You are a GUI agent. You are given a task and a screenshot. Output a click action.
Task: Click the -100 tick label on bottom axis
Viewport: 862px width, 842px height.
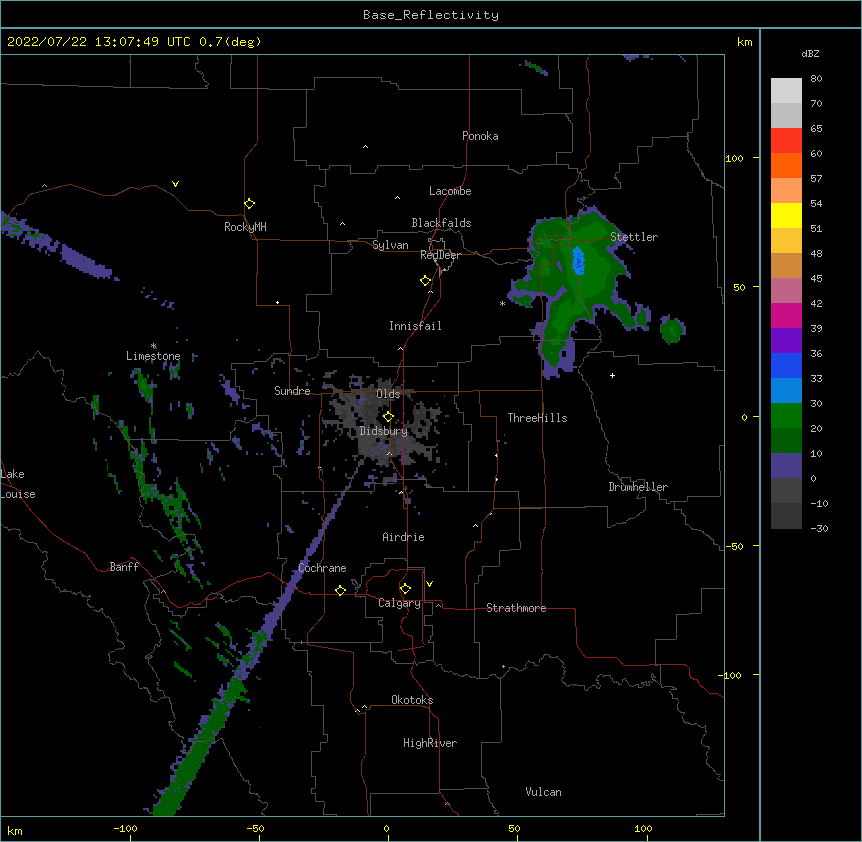(125, 829)
